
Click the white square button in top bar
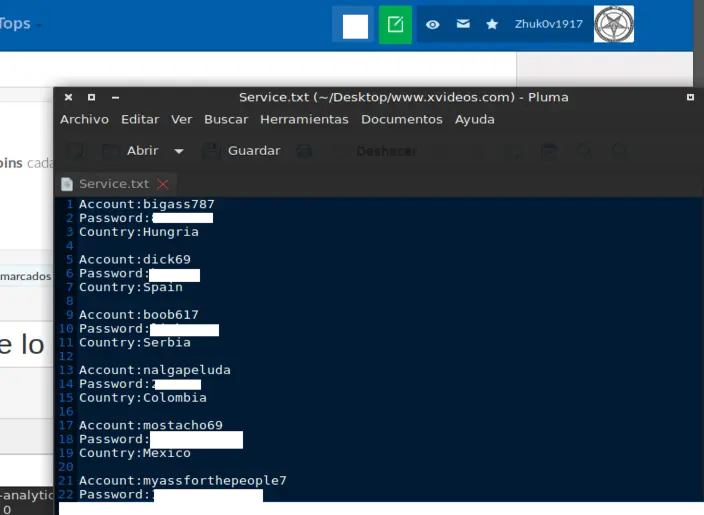(x=355, y=26)
